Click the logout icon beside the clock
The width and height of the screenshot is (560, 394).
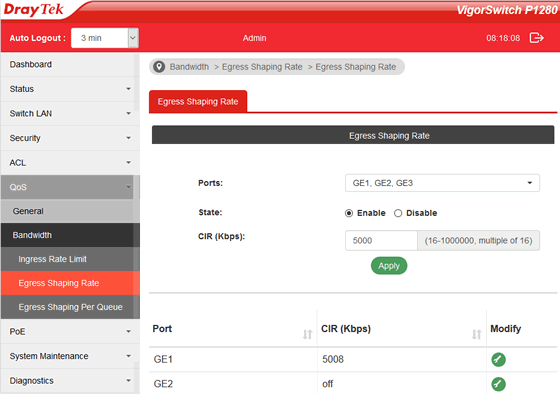coord(536,38)
